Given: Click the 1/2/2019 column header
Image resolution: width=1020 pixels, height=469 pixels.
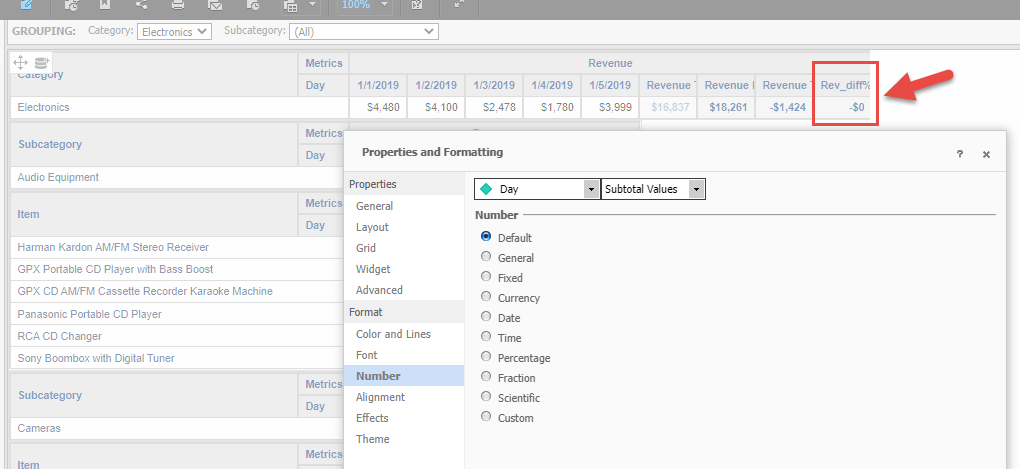Looking at the screenshot, I should (436, 85).
